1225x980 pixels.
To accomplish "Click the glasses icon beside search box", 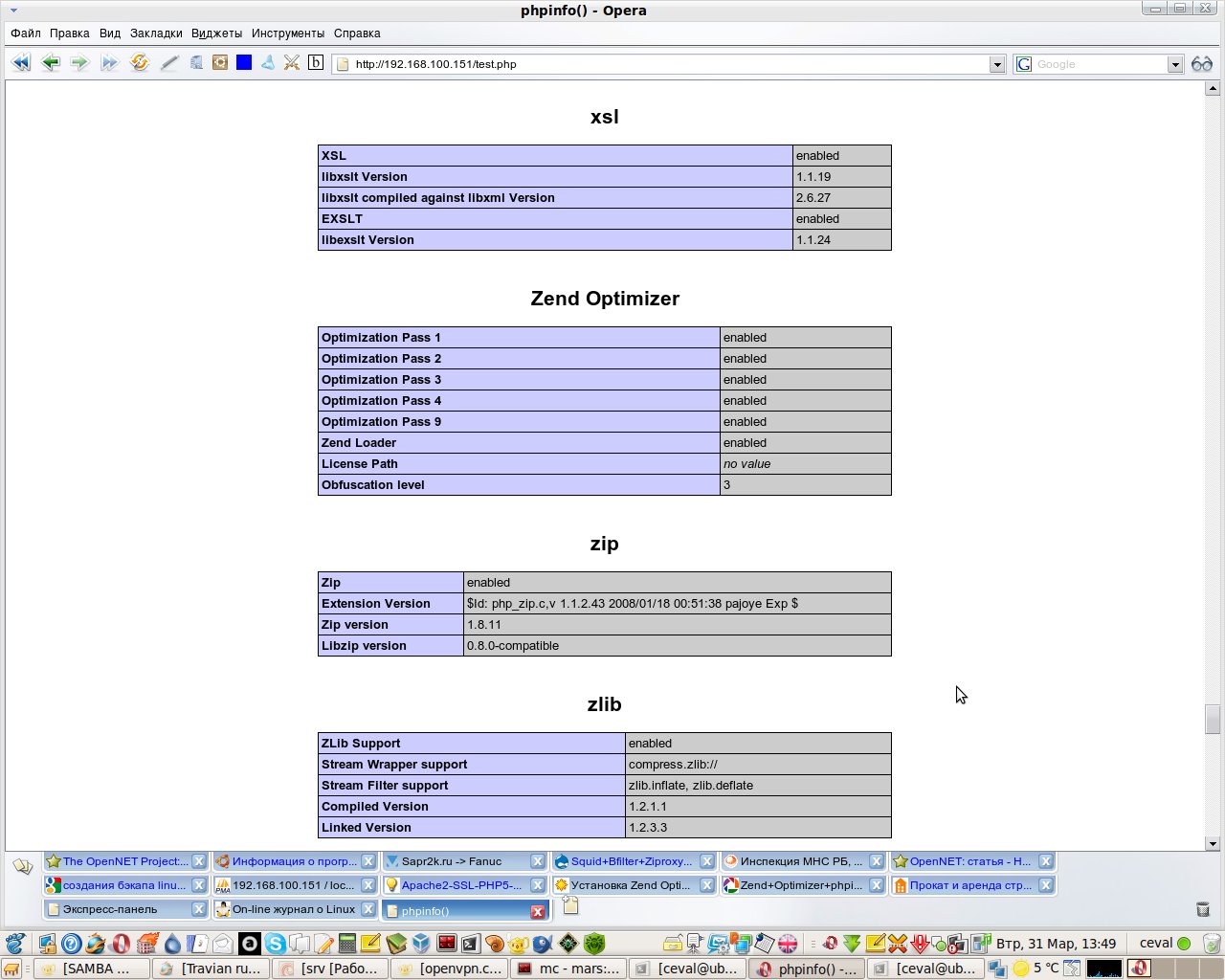I will point(1202,64).
